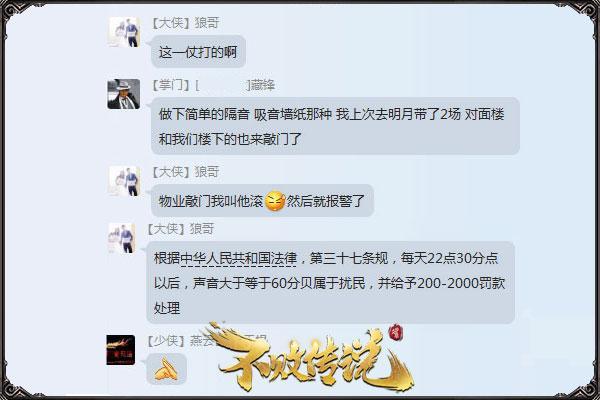Select the message about 60分贝 扰民 罚款
Viewport: 600px width, 400px height.
click(x=330, y=282)
